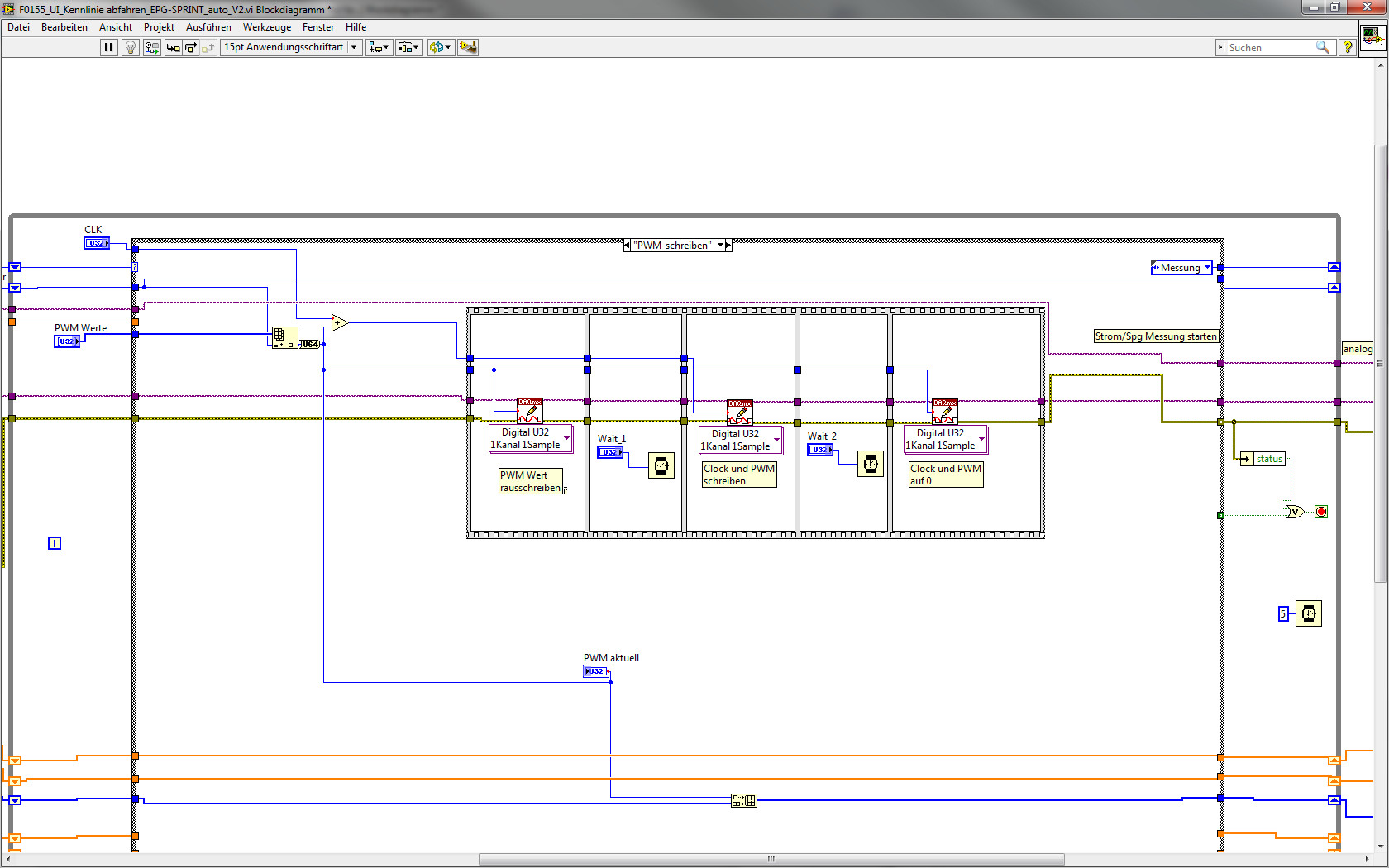The image size is (1389, 868).
Task: Click the Step Into icon
Action: tap(173, 47)
